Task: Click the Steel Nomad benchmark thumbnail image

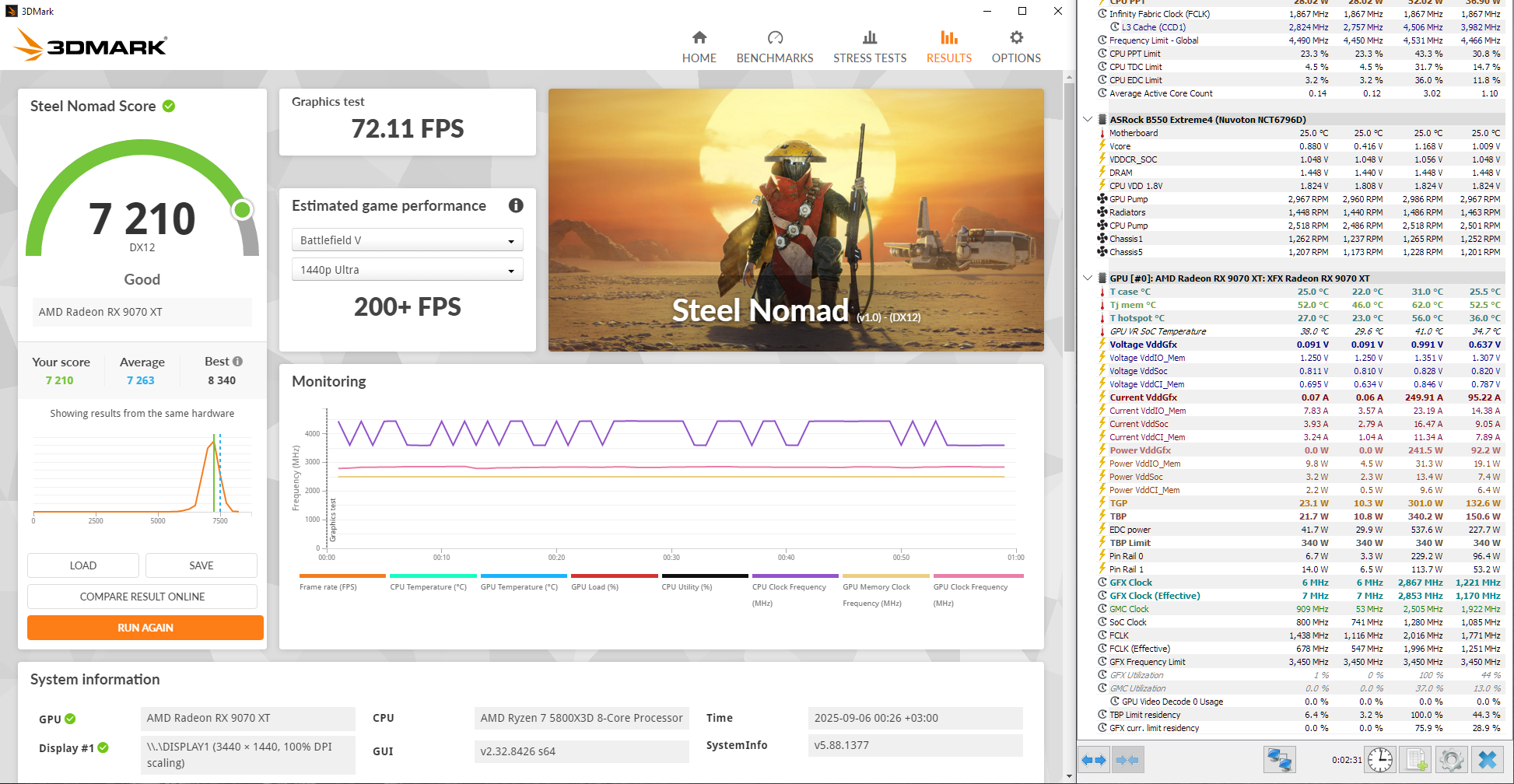Action: click(796, 220)
